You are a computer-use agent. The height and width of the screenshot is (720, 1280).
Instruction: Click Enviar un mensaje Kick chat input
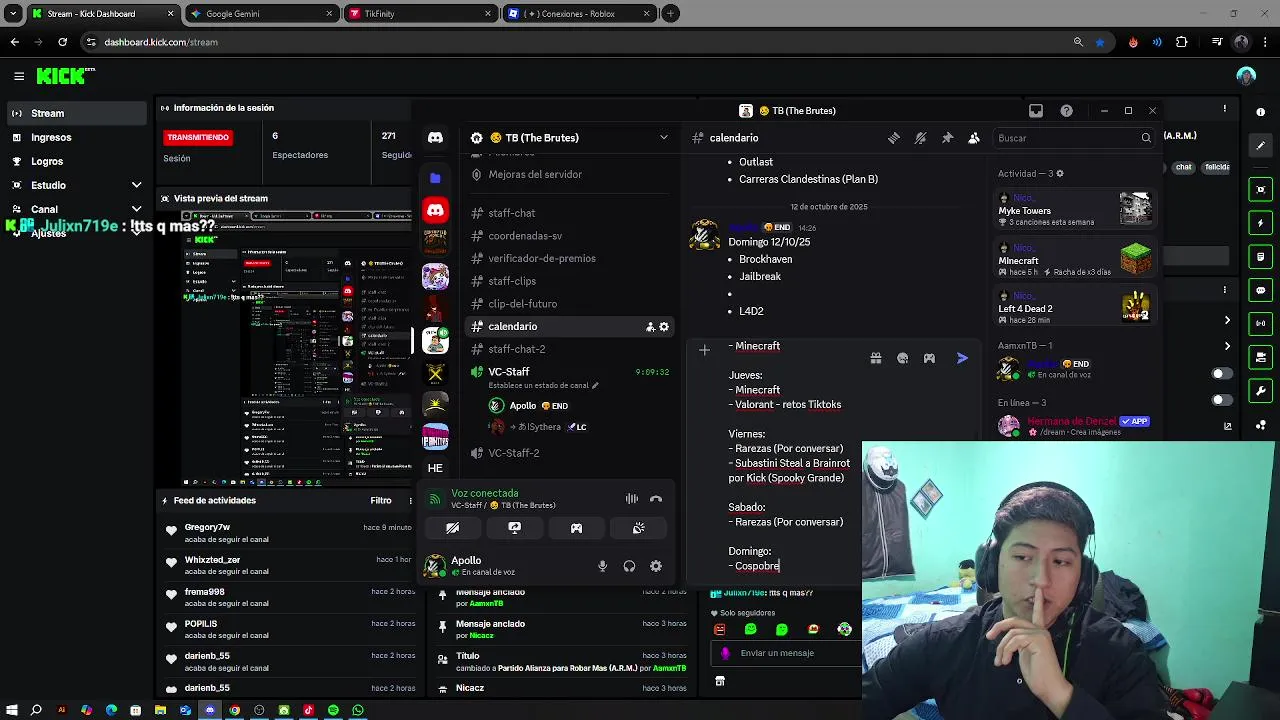(787, 653)
